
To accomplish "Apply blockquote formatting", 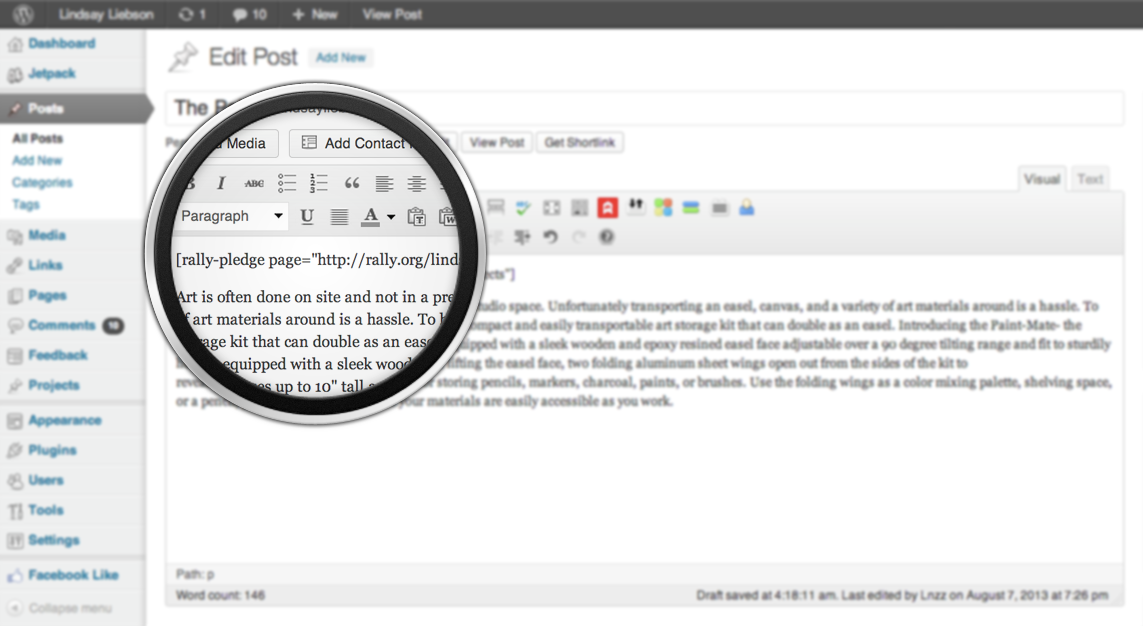I will pos(351,183).
